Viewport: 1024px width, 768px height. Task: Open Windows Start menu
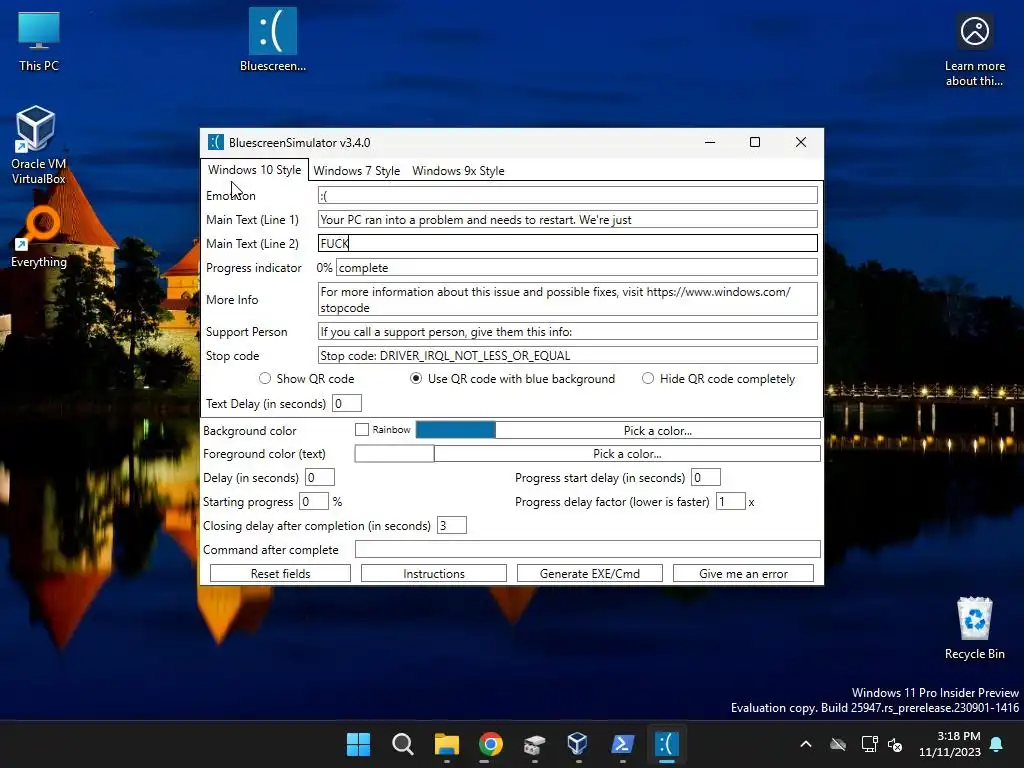coord(359,744)
